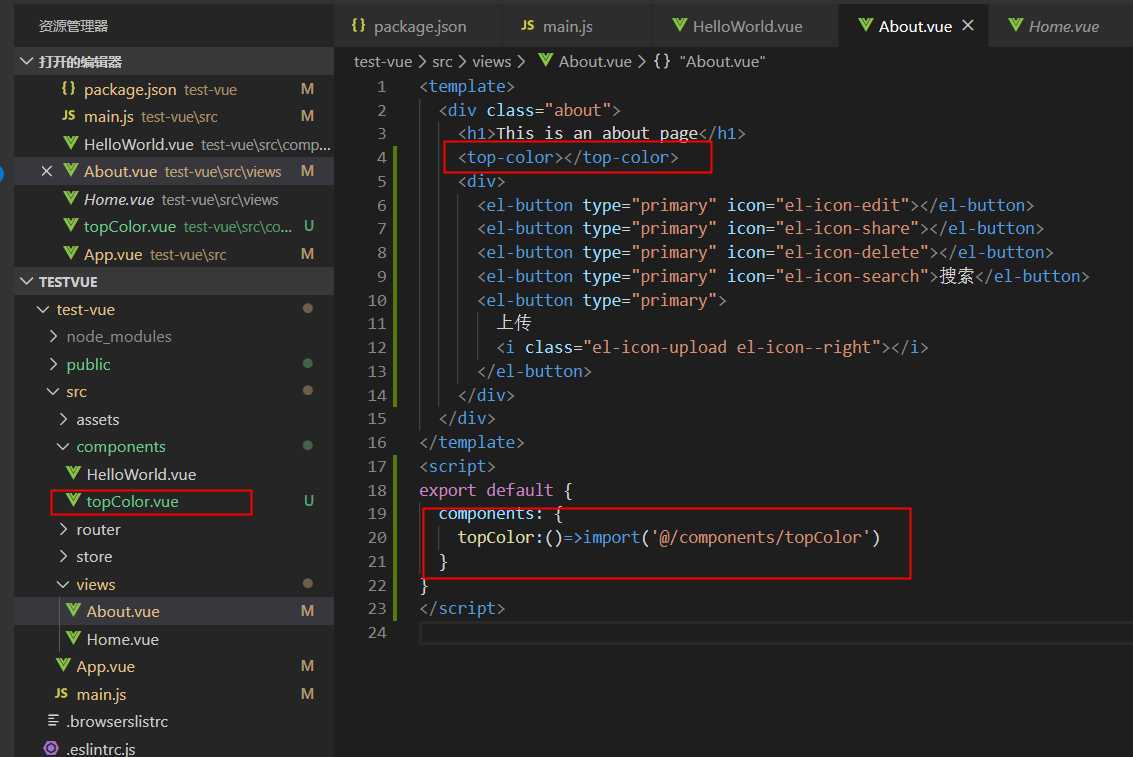This screenshot has height=757, width=1133.
Task: Click the Vue icon beside App.vue in src
Action: (64, 665)
